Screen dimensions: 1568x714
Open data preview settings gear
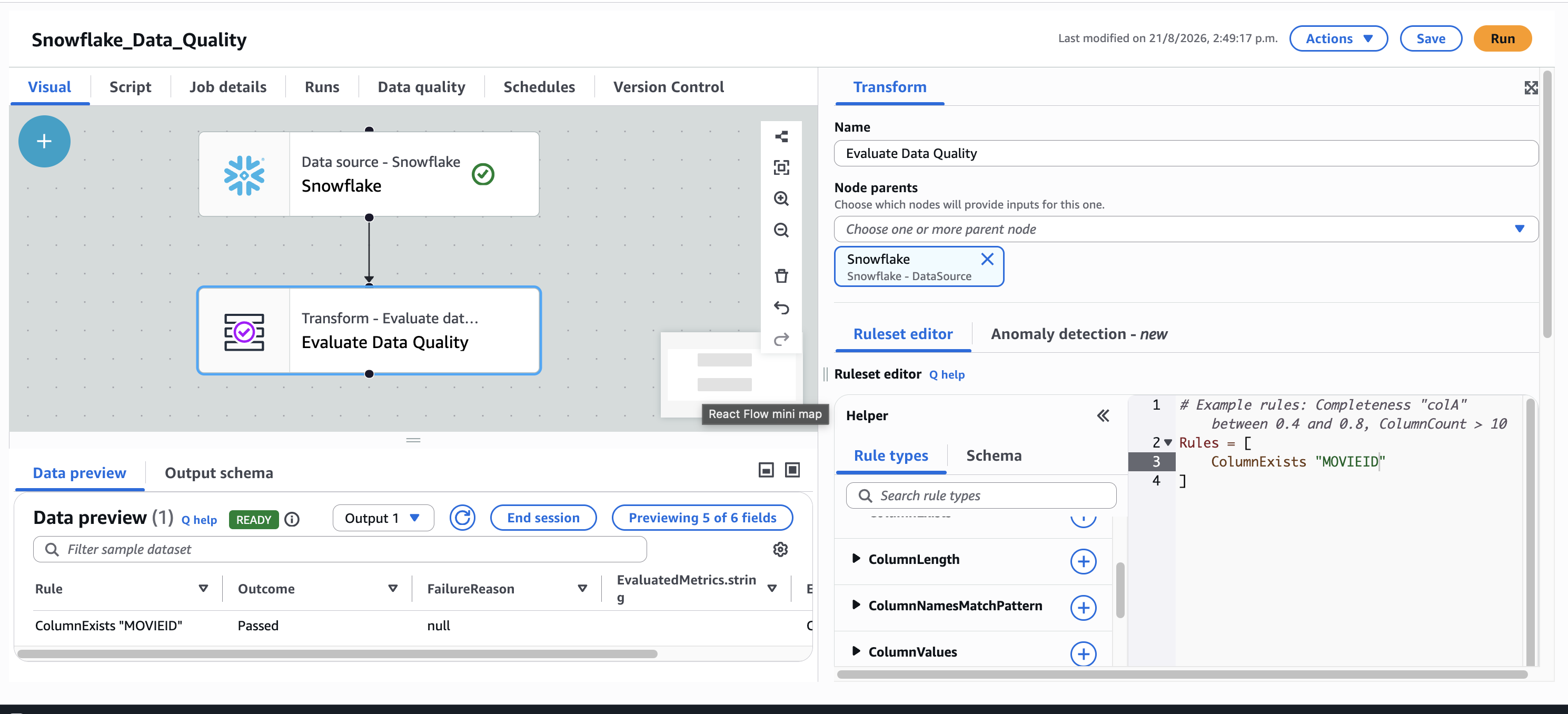coord(780,549)
